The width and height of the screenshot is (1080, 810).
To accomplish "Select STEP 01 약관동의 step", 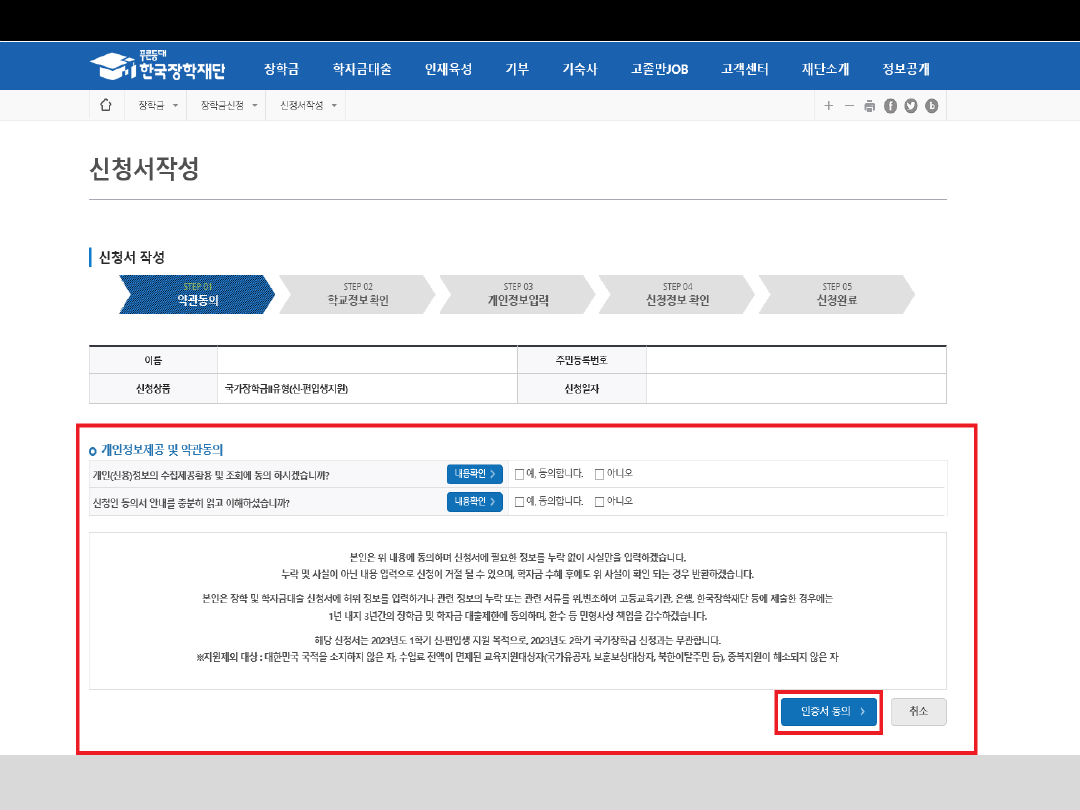I will point(198,294).
